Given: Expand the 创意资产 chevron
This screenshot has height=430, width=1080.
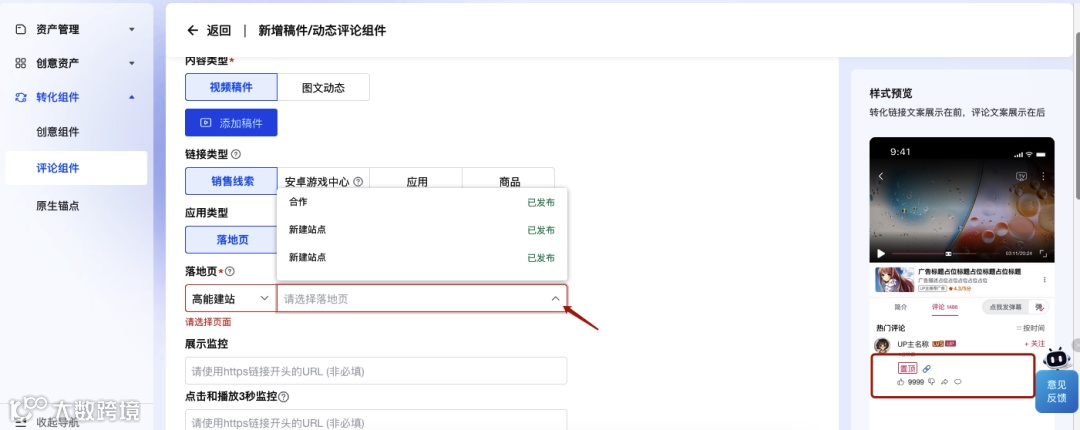Looking at the screenshot, I should click(x=132, y=63).
